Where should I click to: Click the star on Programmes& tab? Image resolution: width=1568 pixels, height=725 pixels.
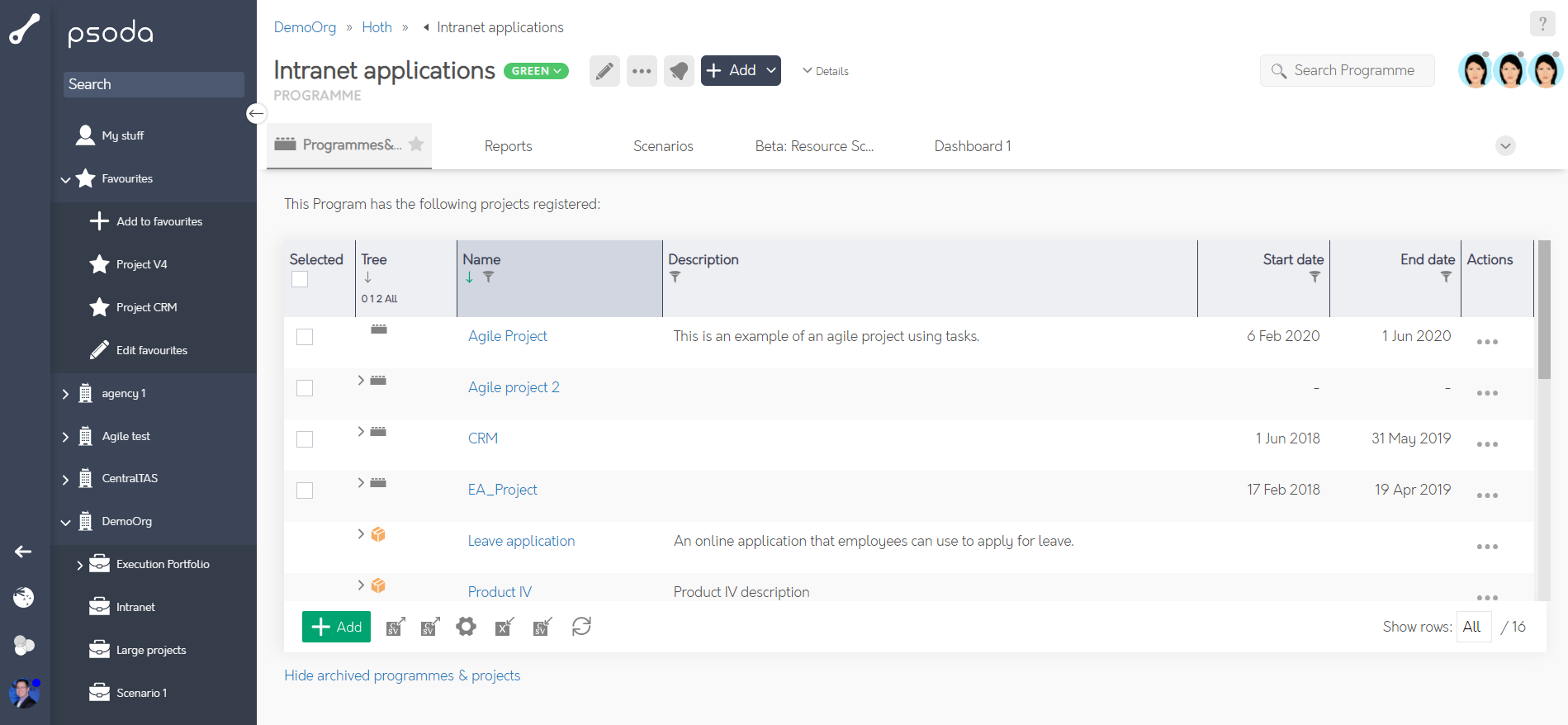pos(417,144)
